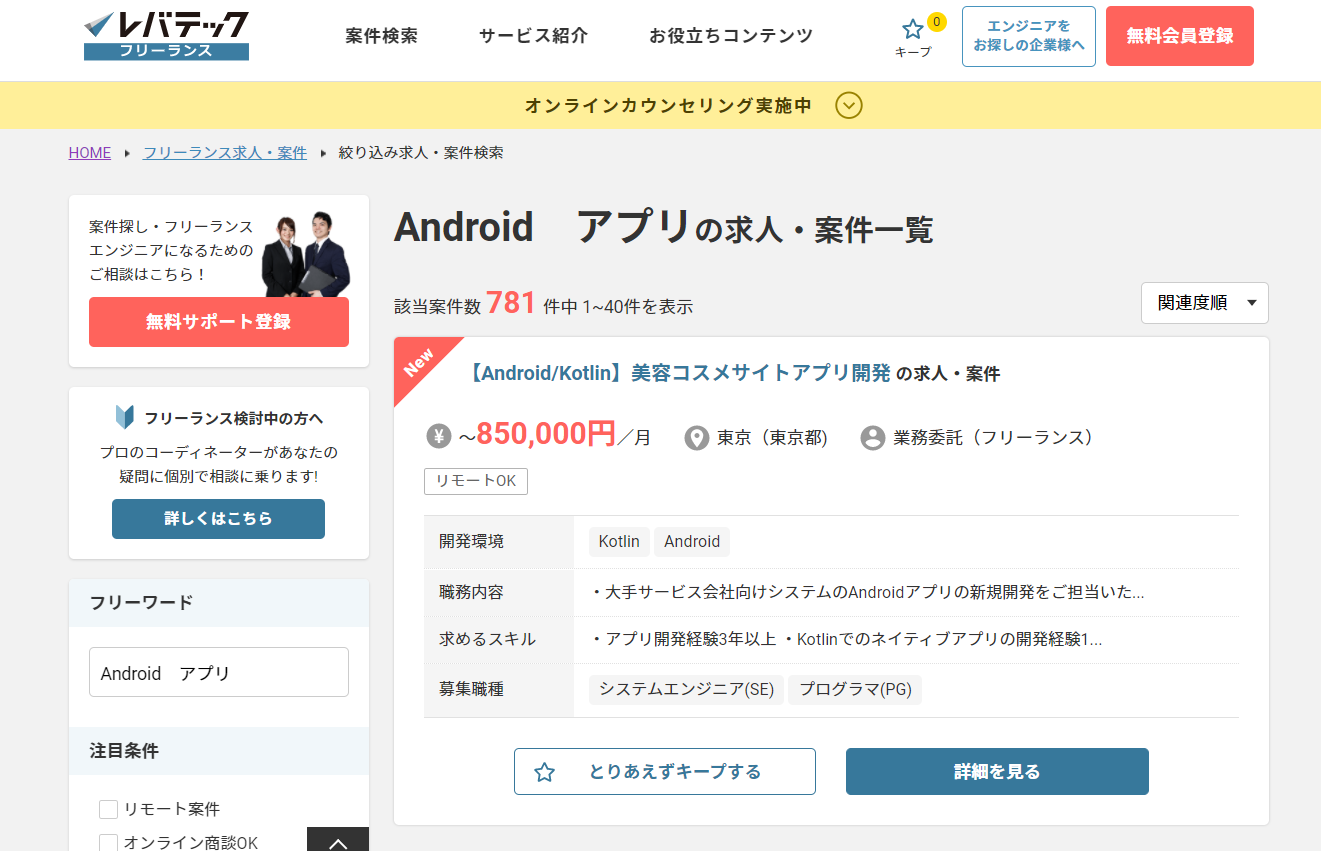The image size is (1321, 851).
Task: Click the consultant photo in the sidebar
Action: 306,254
